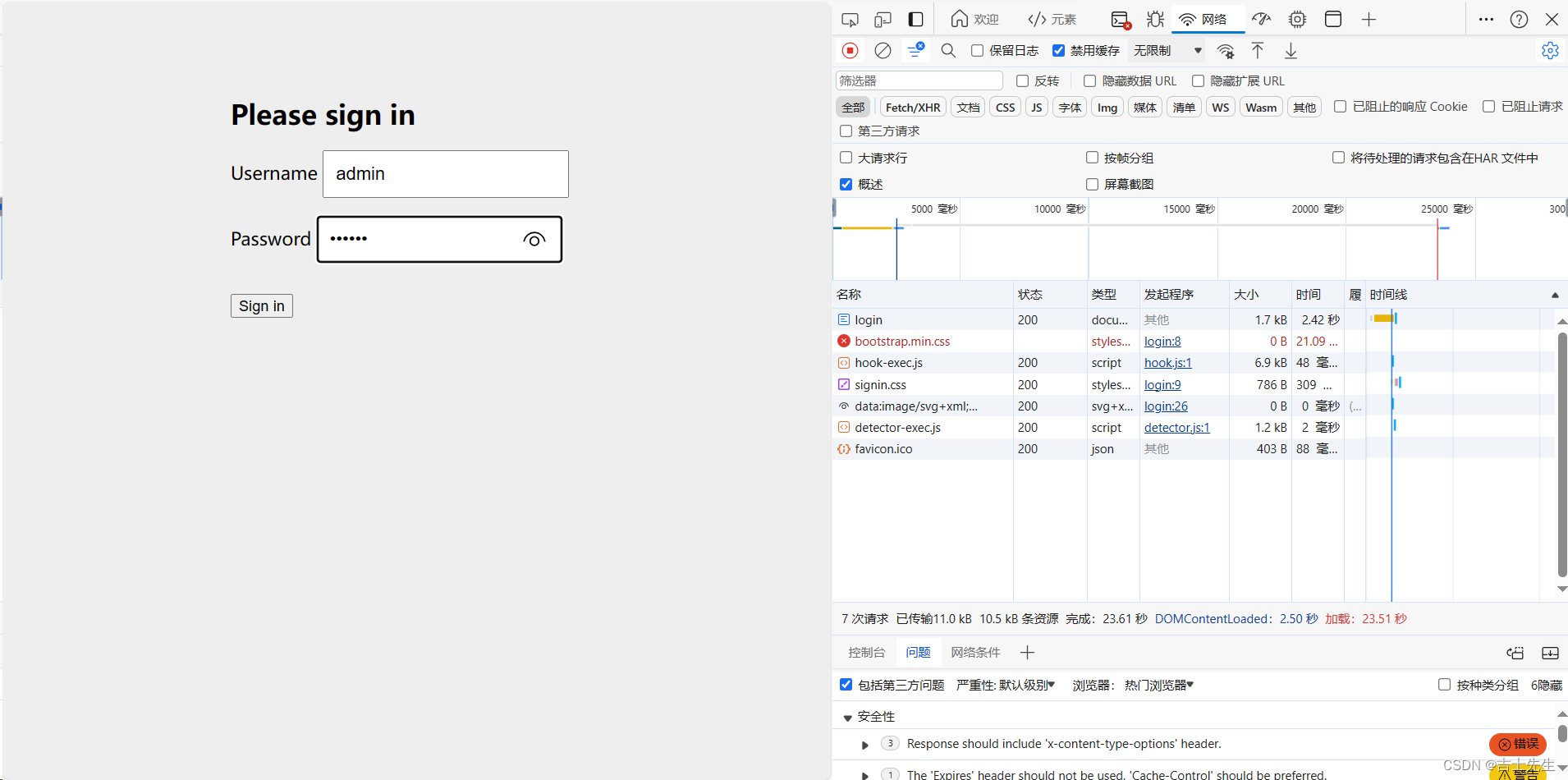Image resolution: width=1568 pixels, height=780 pixels.
Task: Switch to the Console drawer tab
Action: tap(867, 653)
